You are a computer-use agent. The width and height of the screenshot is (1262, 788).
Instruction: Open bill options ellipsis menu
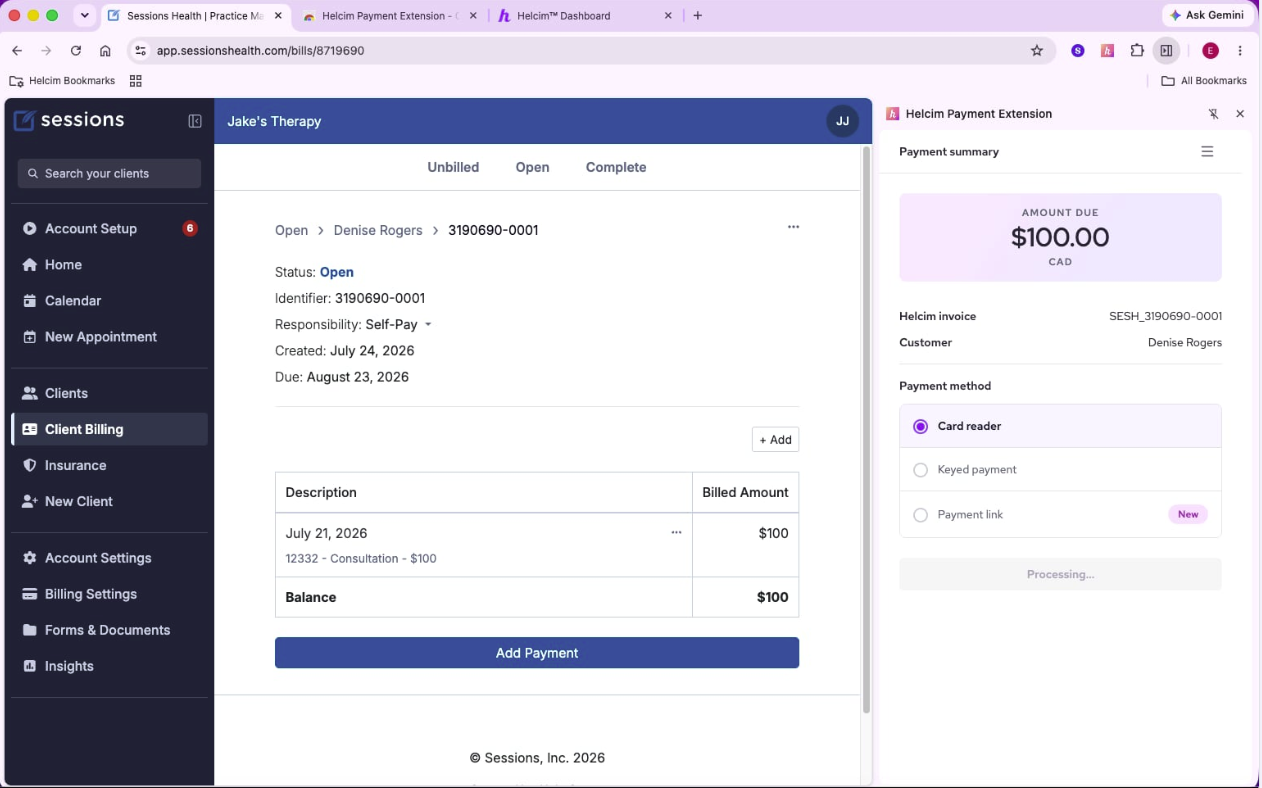793,227
